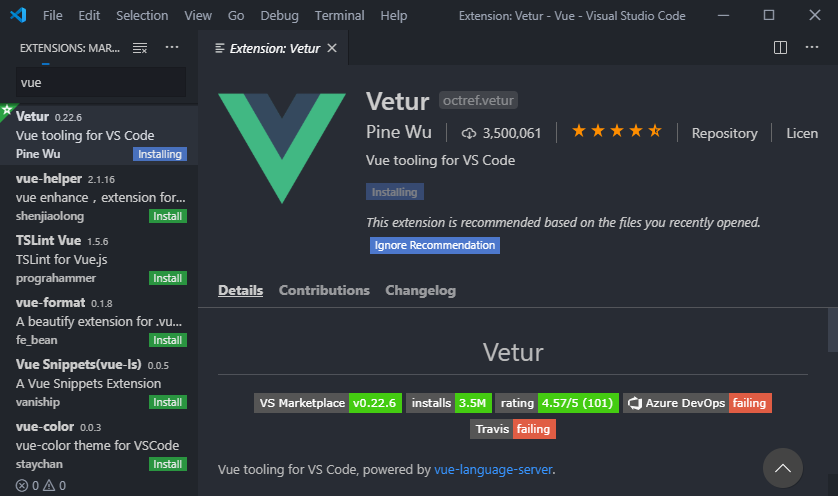Click the Split Editor icon
The width and height of the screenshot is (838, 496).
(x=780, y=48)
